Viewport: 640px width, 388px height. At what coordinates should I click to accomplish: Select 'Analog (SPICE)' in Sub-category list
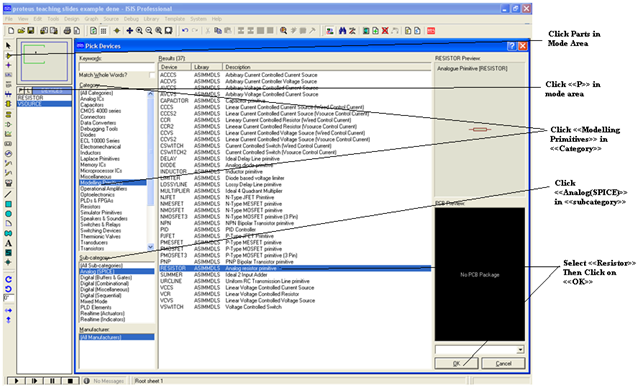point(117,271)
